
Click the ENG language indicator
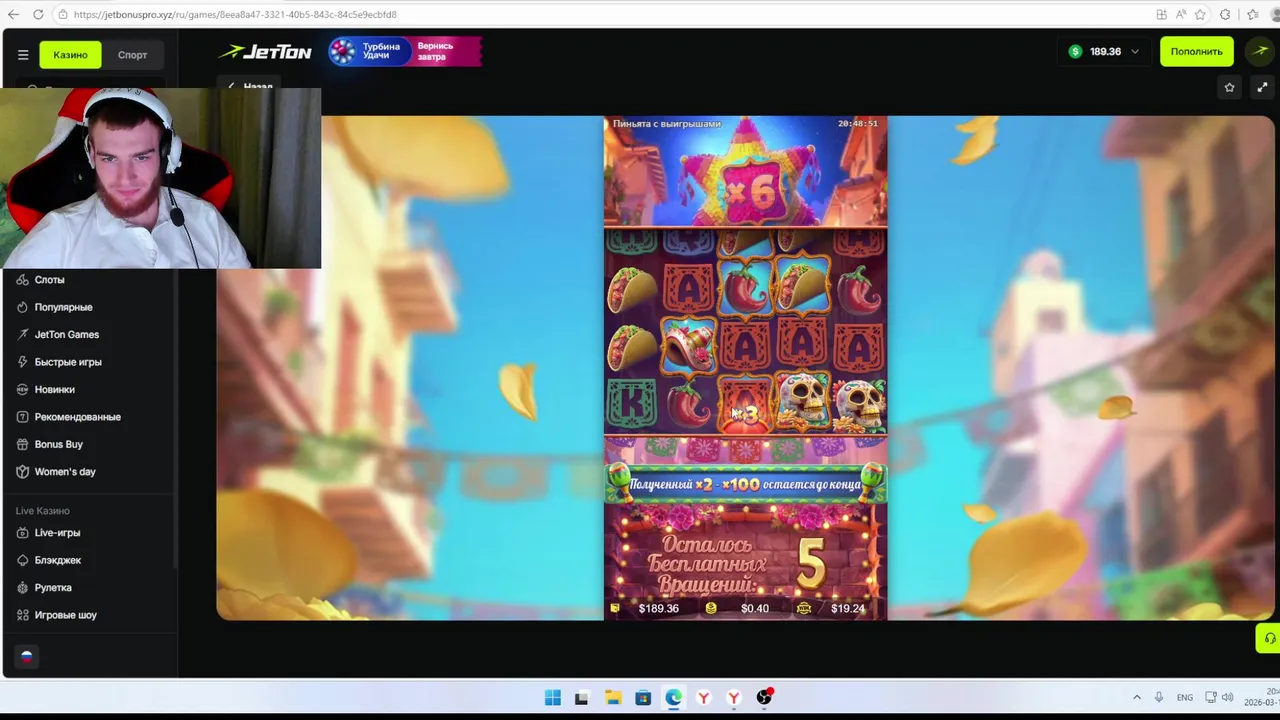tap(1185, 698)
